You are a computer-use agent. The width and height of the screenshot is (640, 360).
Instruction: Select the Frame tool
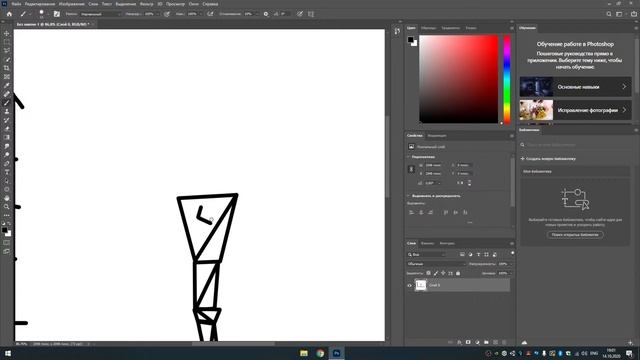click(7, 77)
